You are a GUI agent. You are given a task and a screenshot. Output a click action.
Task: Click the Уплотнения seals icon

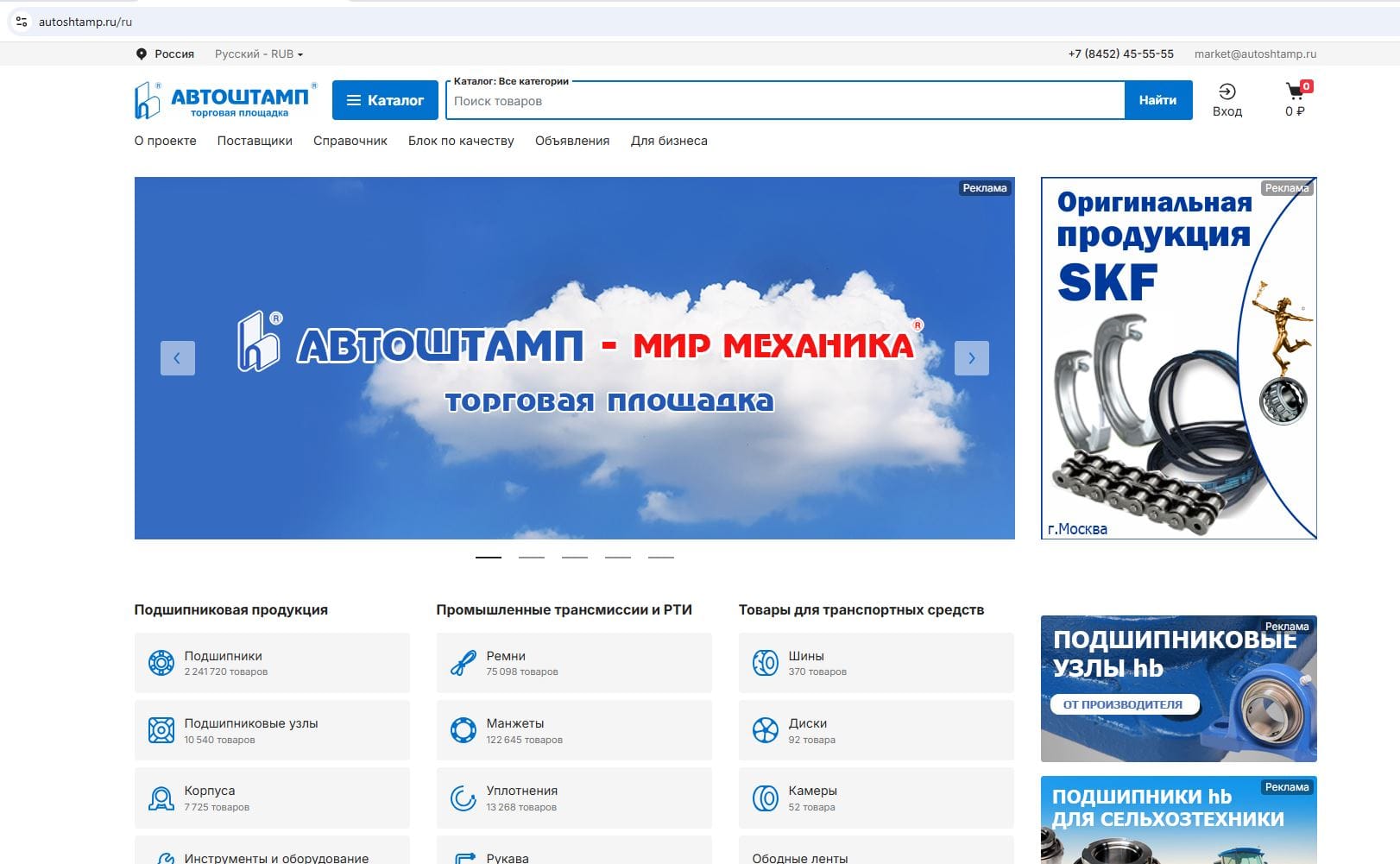462,797
